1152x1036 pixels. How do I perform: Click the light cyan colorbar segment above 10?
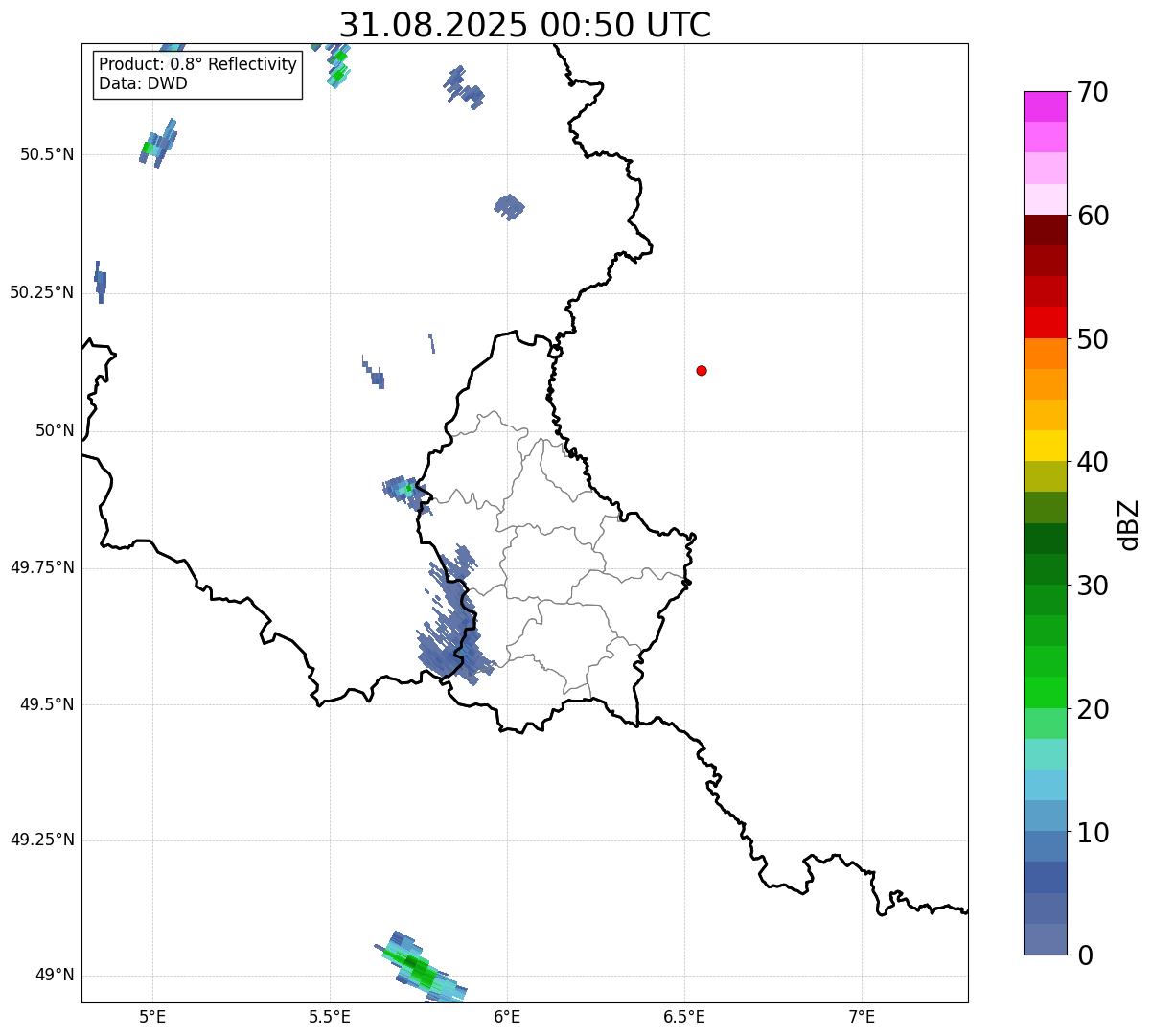1046,785
